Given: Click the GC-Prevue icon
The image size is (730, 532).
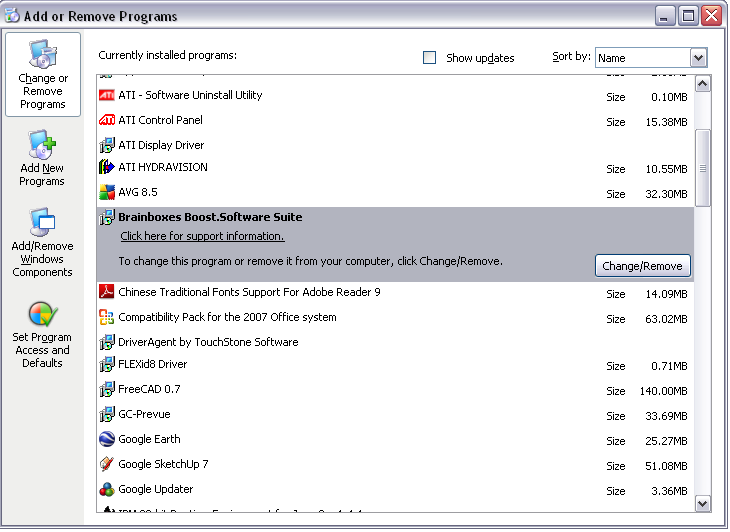Looking at the screenshot, I should pos(107,414).
